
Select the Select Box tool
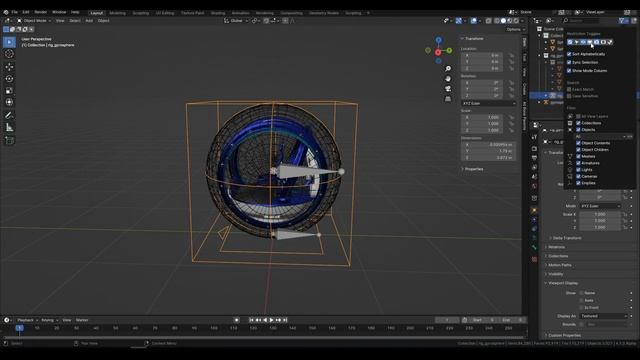9,42
